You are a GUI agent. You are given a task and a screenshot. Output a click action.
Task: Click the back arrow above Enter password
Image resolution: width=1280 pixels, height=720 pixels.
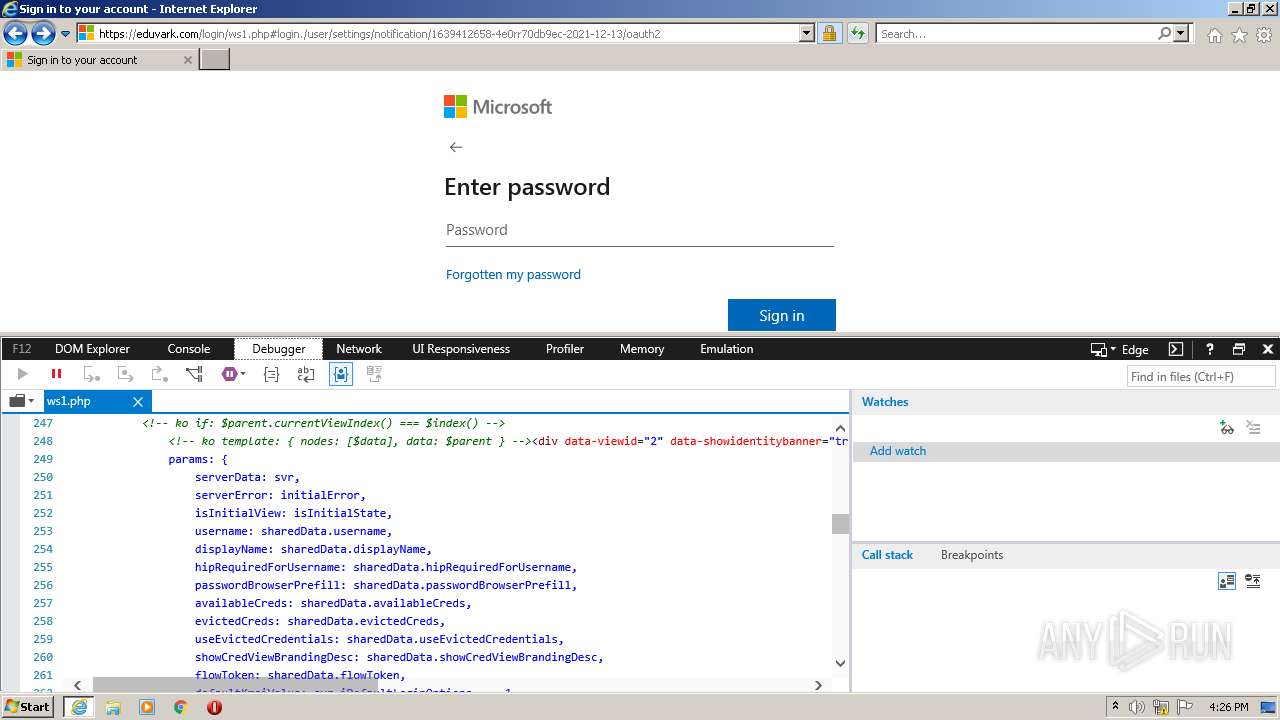(x=456, y=147)
